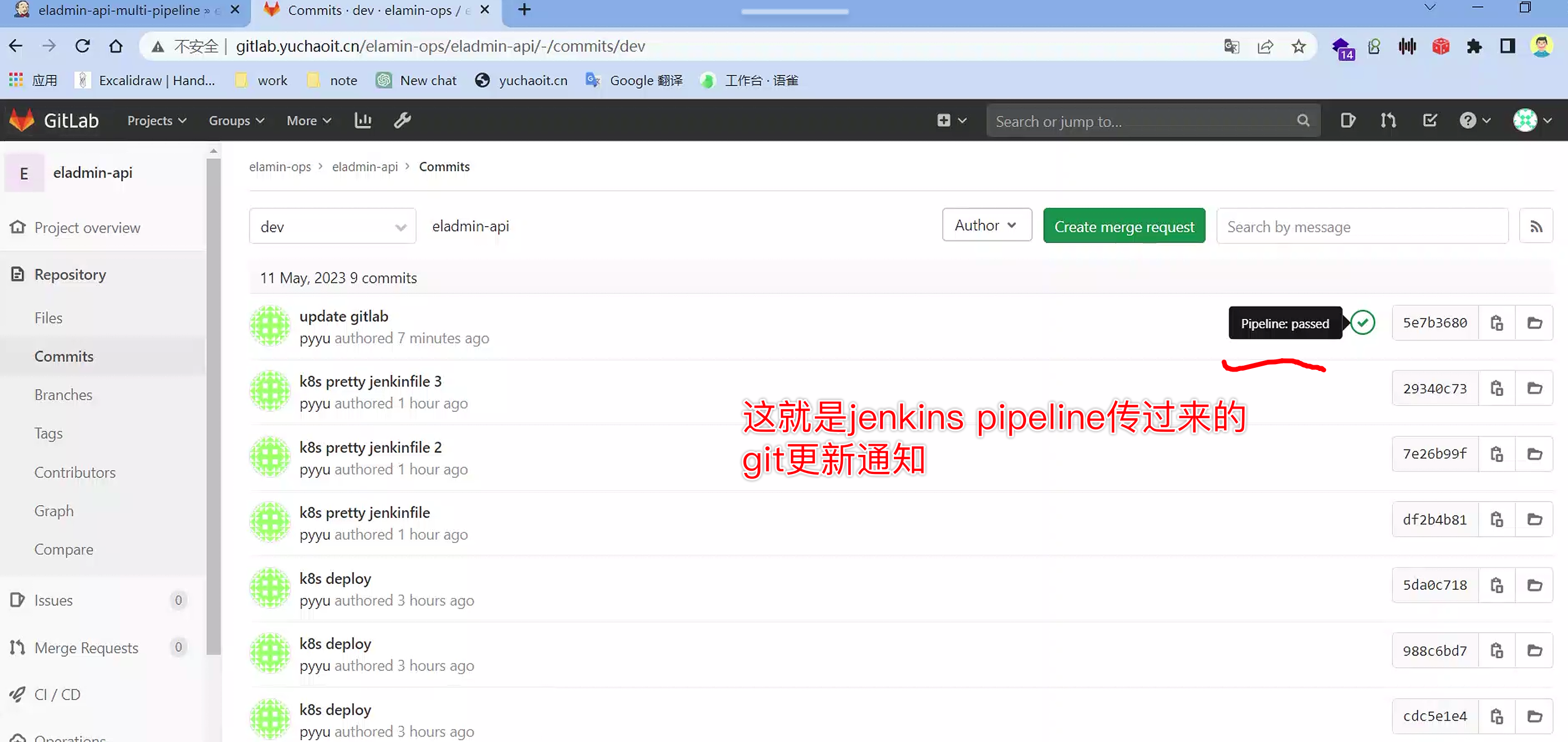Screen dimensions: 1568x742
Task: Focus the Search by message field
Action: (x=1362, y=227)
